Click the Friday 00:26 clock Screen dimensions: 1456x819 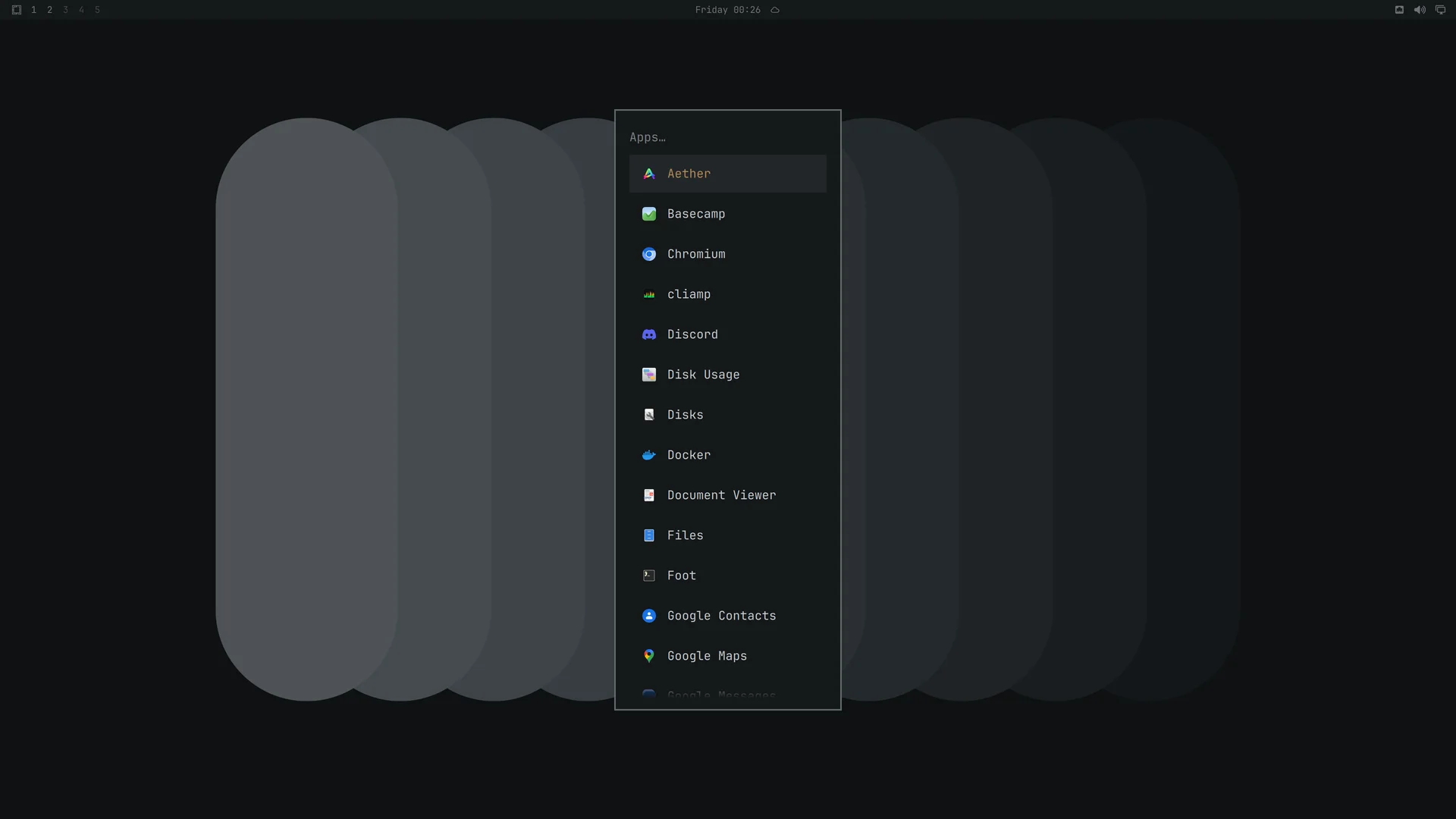coord(727,10)
